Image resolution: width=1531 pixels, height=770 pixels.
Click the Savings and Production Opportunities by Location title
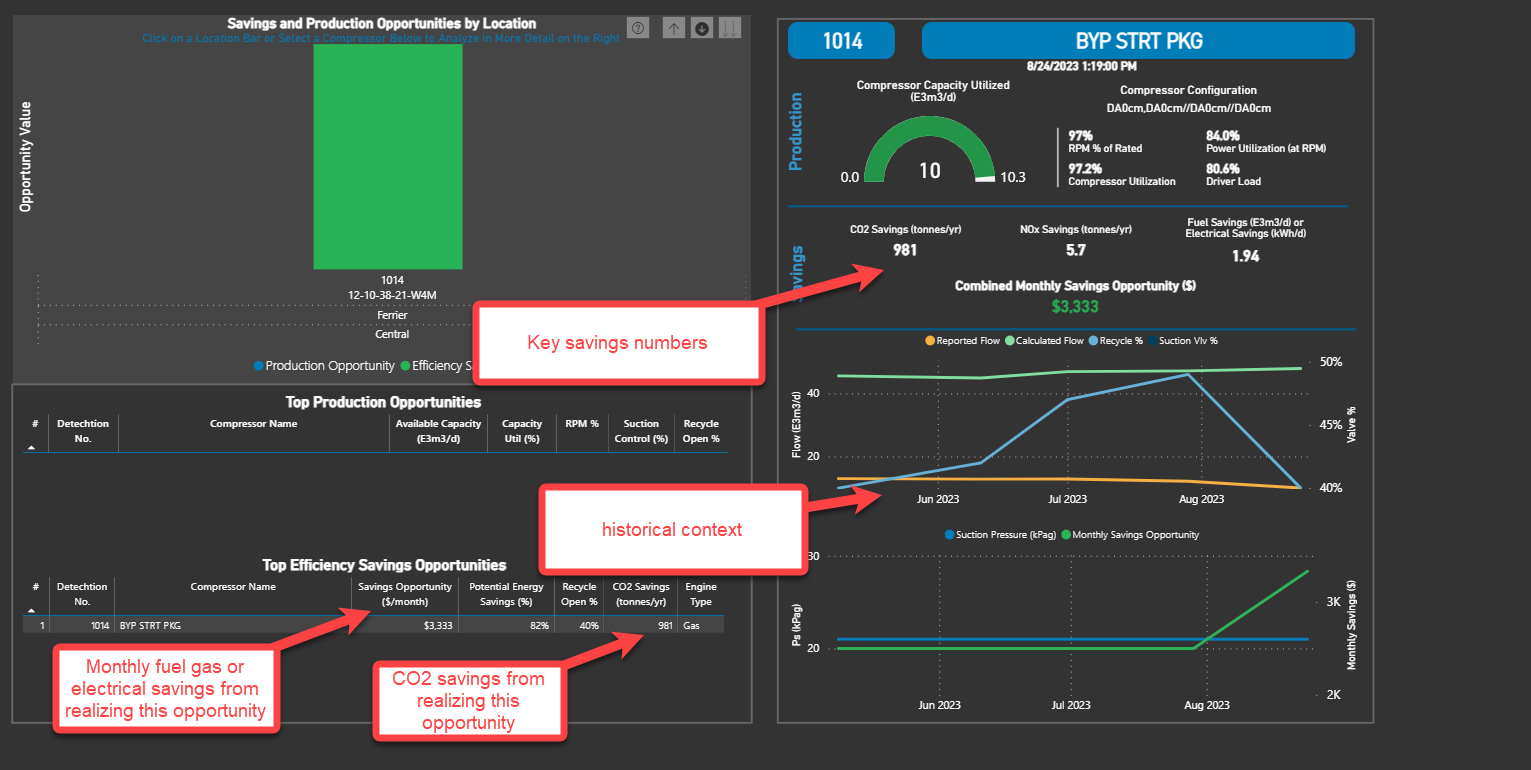[x=382, y=23]
